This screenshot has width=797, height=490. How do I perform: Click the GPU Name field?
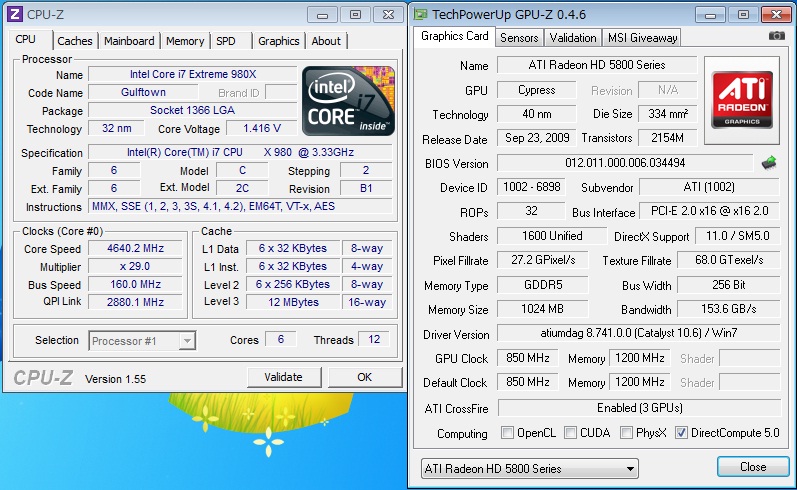[x=597, y=65]
